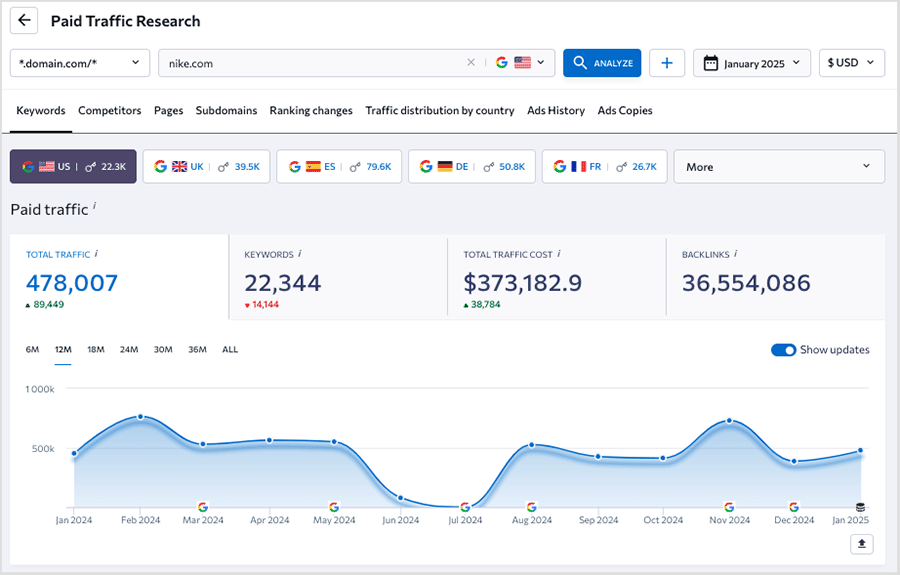Add a domain with plus button

tap(667, 63)
